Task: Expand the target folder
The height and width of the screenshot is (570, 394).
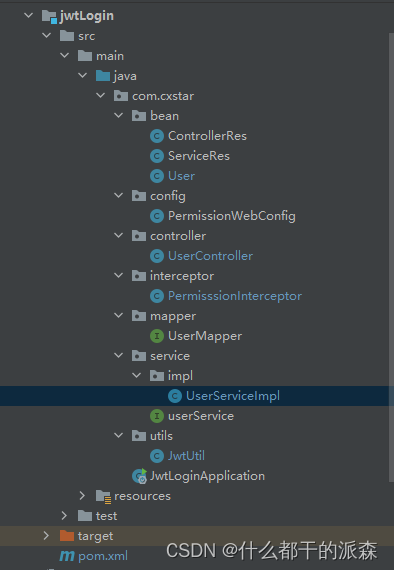Action: 46,535
